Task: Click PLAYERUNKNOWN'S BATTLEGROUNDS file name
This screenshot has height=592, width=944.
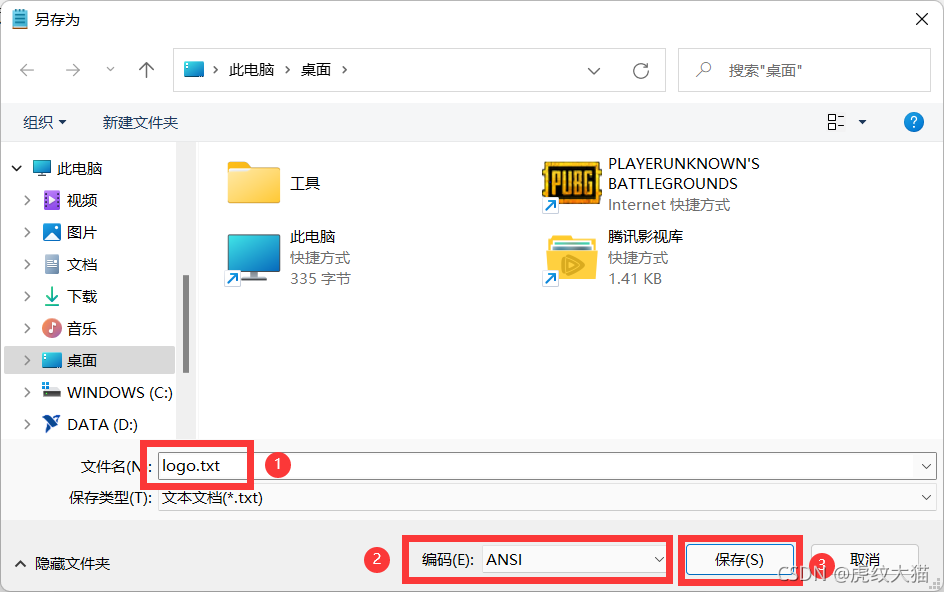Action: tap(684, 173)
